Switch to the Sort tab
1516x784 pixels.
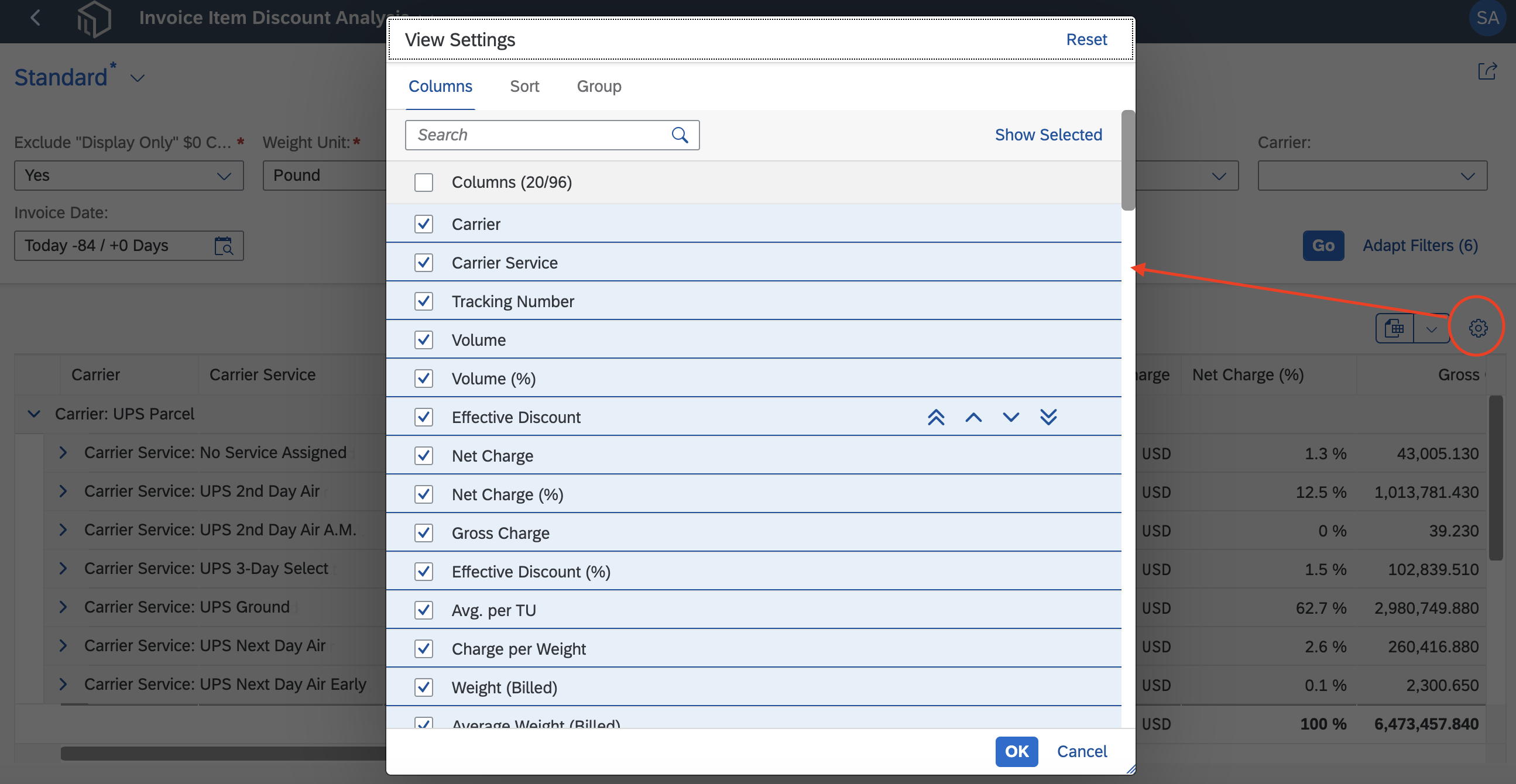pyautogui.click(x=524, y=87)
